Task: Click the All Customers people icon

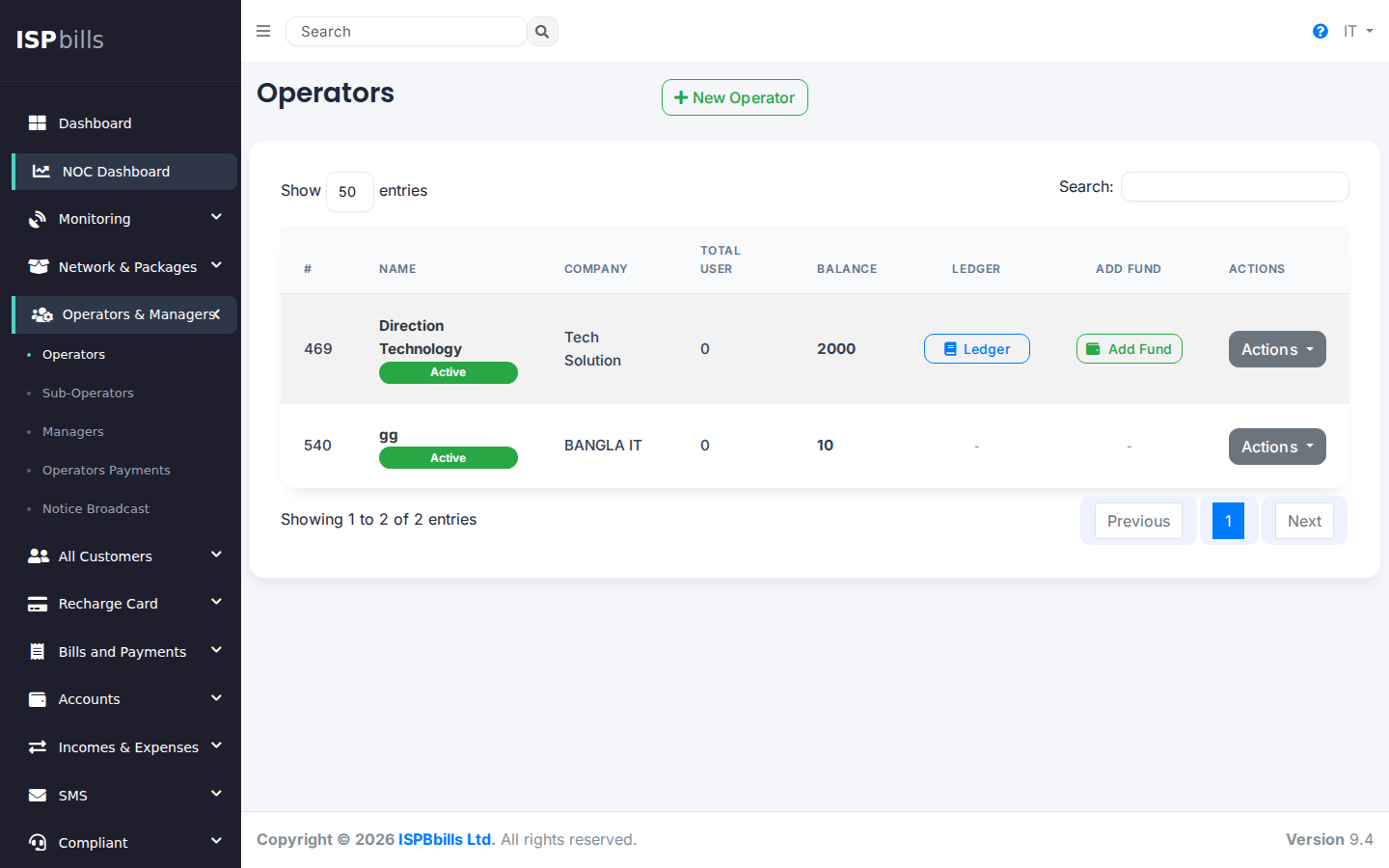Action: point(39,556)
